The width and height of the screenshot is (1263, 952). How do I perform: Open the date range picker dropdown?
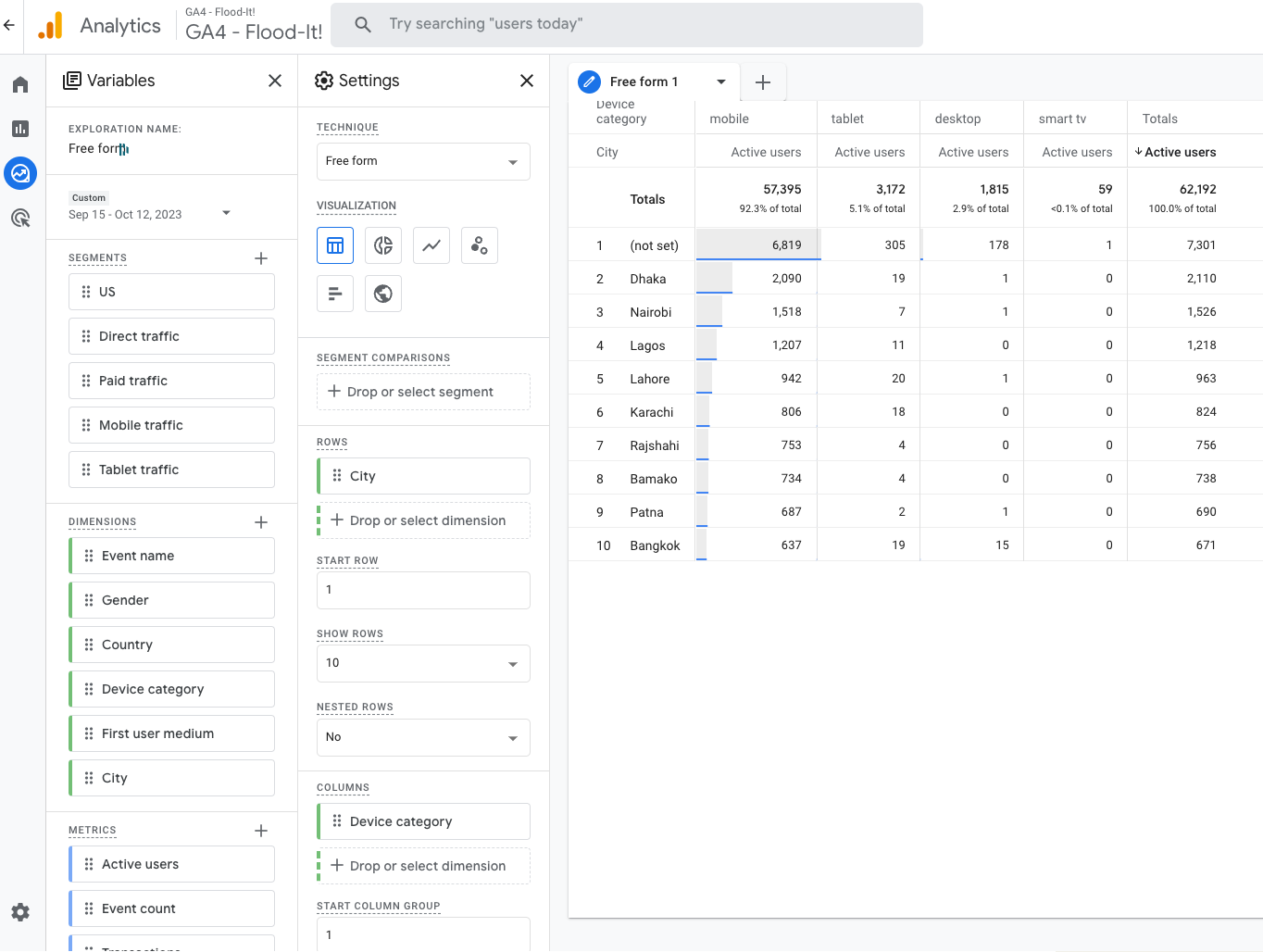[x=226, y=214]
